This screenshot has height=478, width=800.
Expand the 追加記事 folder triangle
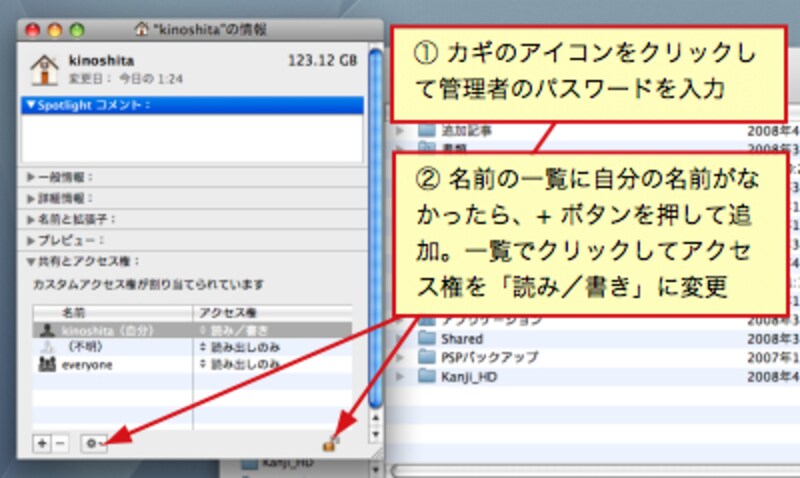(401, 131)
